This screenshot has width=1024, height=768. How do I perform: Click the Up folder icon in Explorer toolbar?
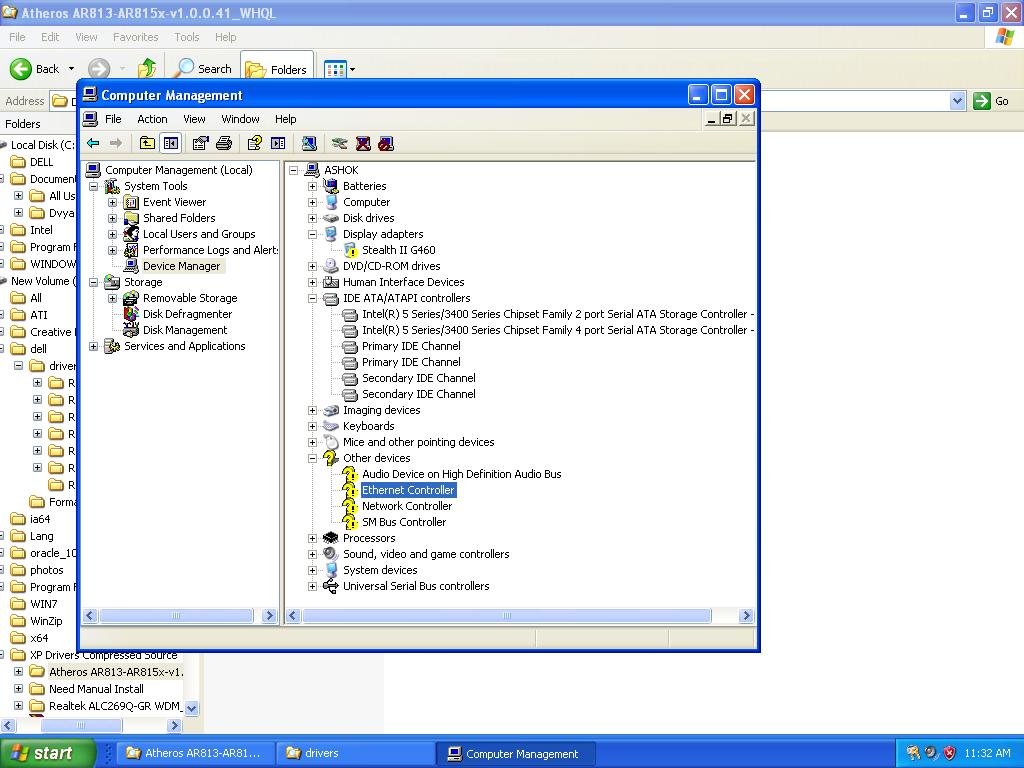click(147, 69)
